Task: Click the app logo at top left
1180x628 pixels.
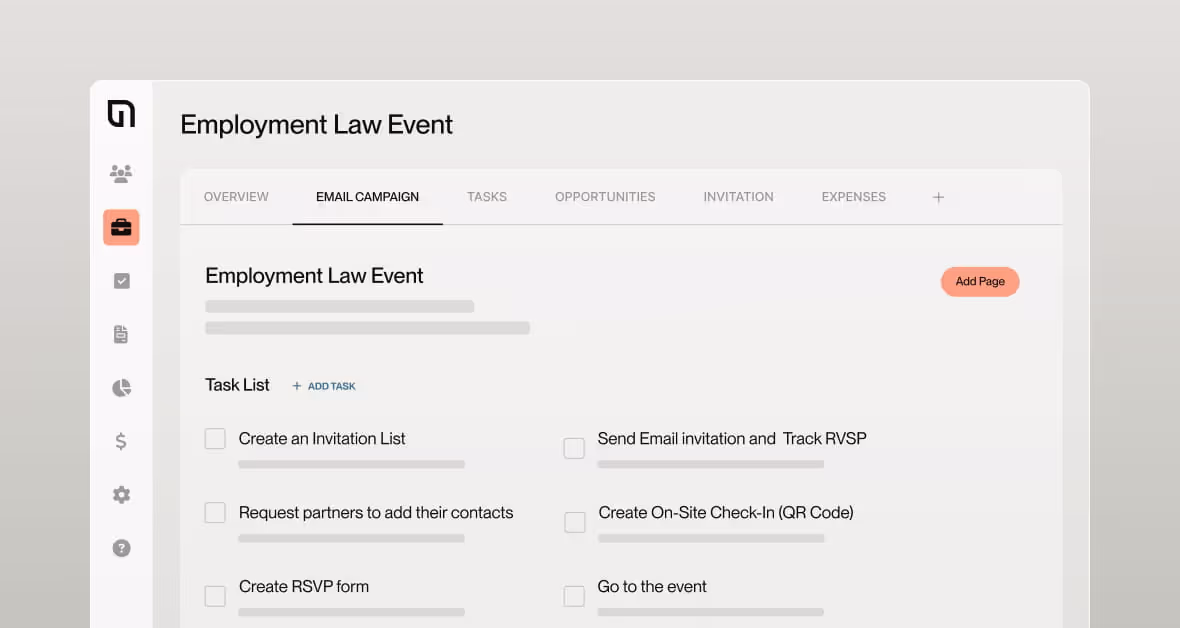Action: pyautogui.click(x=121, y=114)
